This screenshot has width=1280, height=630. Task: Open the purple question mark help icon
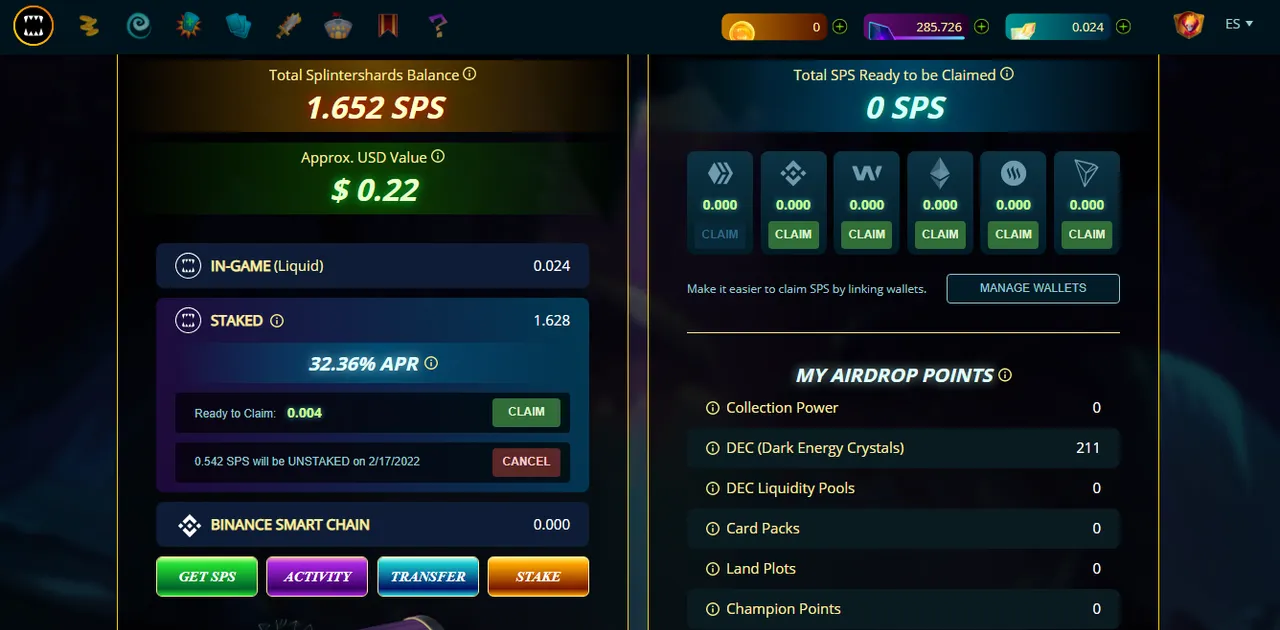tap(438, 26)
